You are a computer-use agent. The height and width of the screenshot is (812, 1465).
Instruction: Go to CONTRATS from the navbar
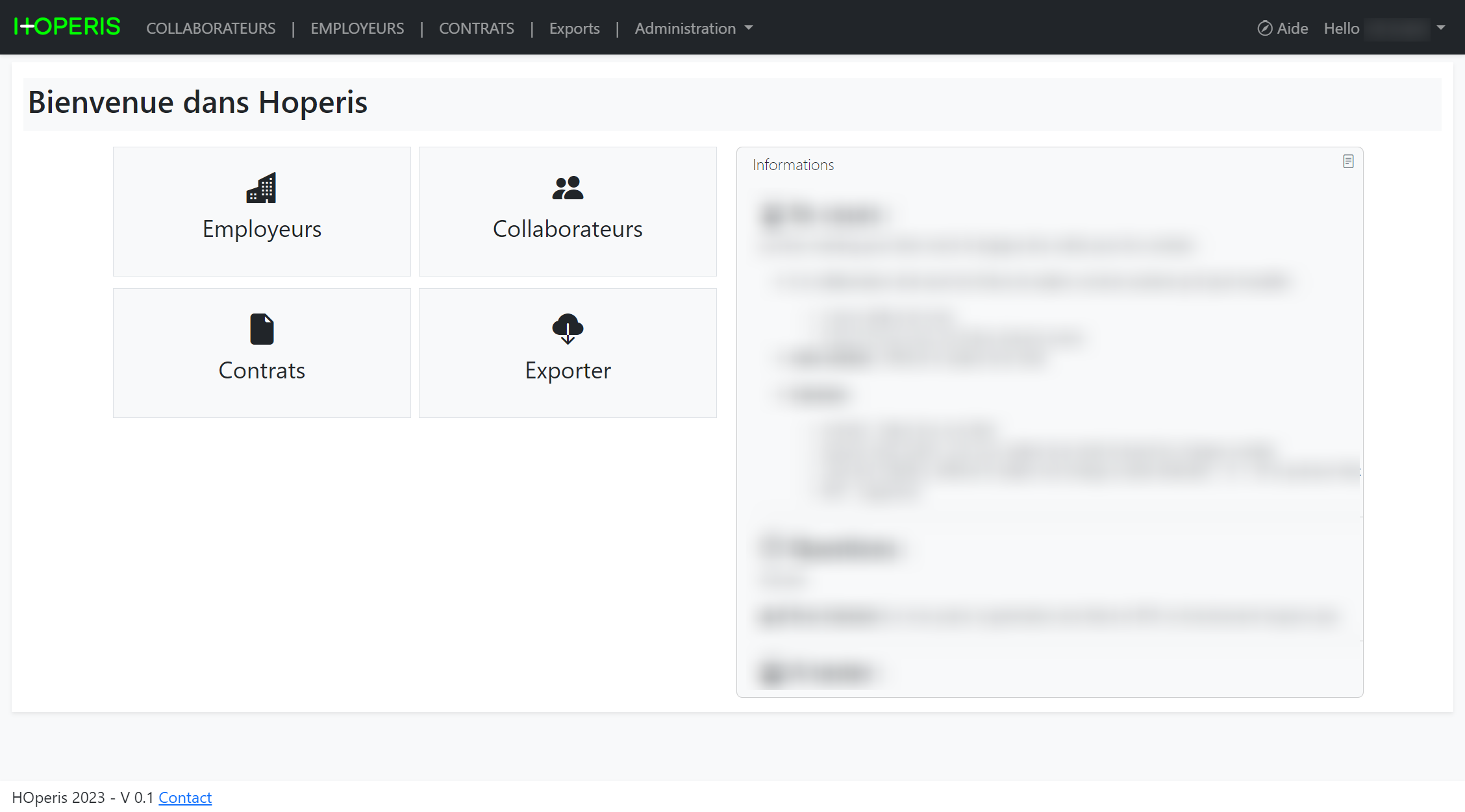tap(476, 28)
